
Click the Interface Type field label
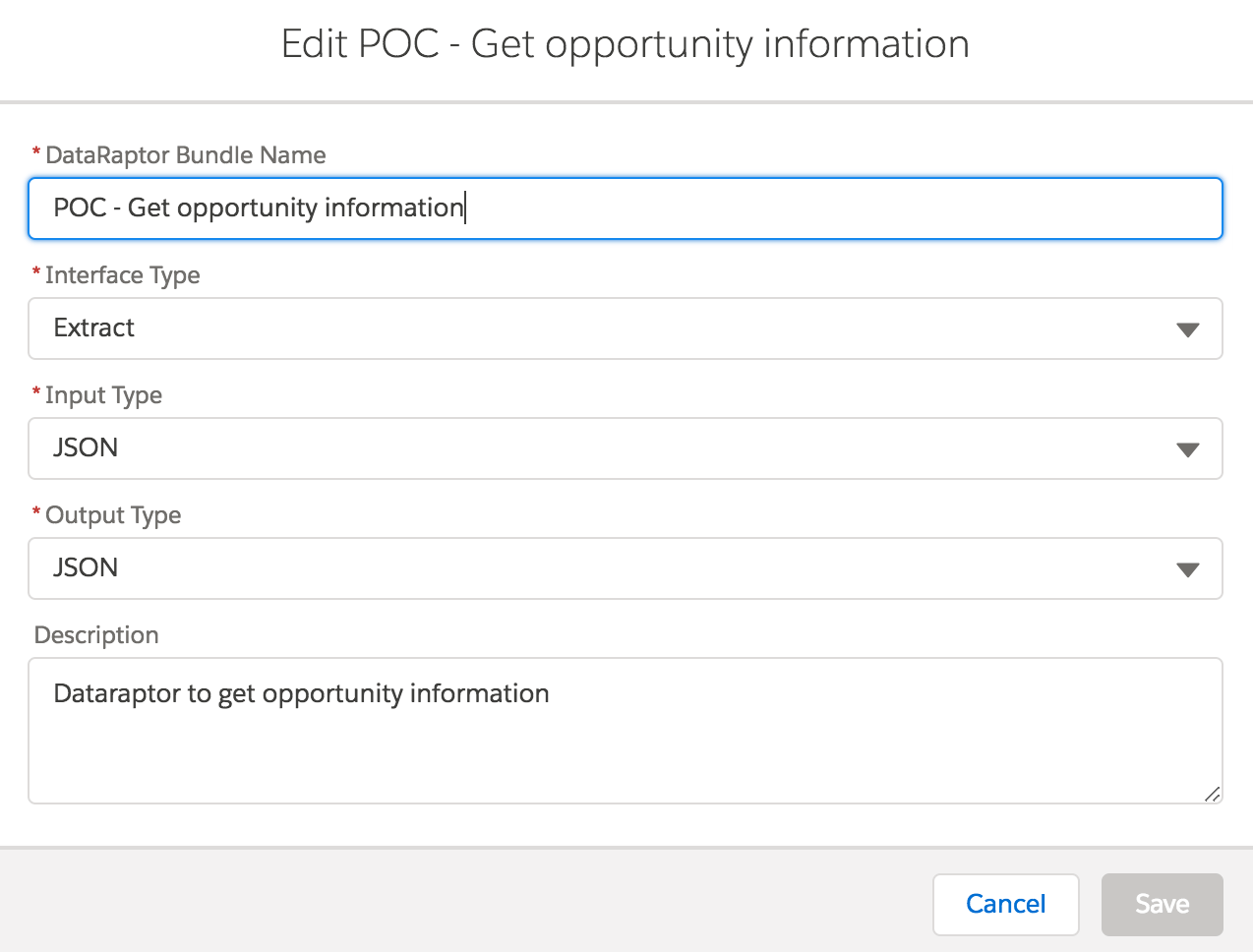coord(122,275)
